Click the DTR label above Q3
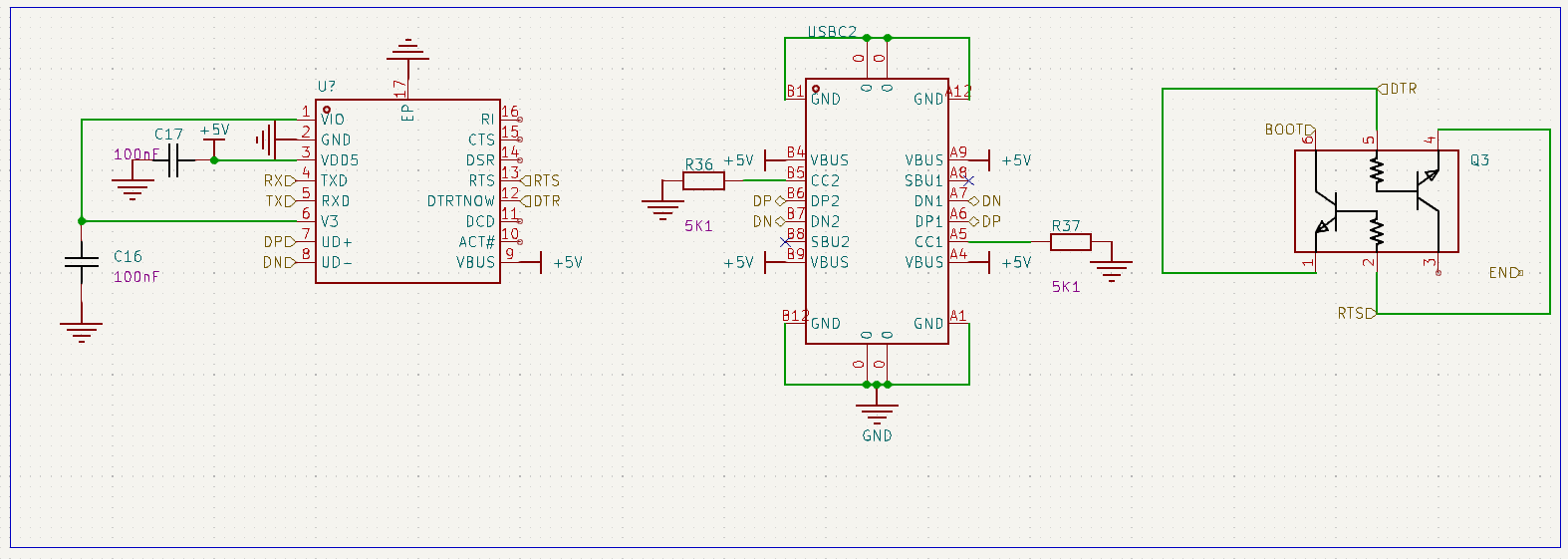1568x559 pixels. 1398,89
